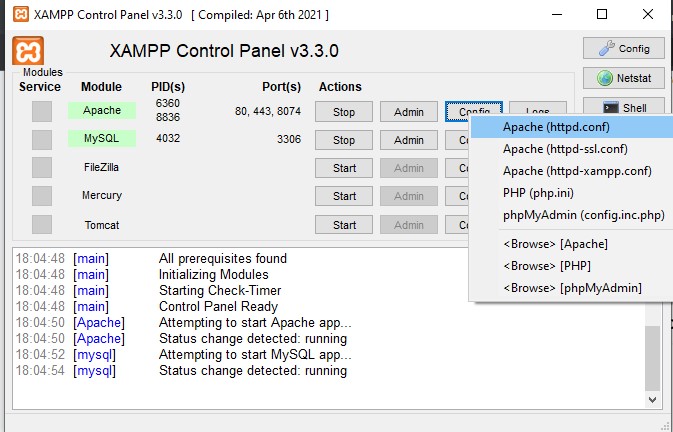The image size is (673, 432).
Task: Stop the Apache module
Action: click(344, 112)
